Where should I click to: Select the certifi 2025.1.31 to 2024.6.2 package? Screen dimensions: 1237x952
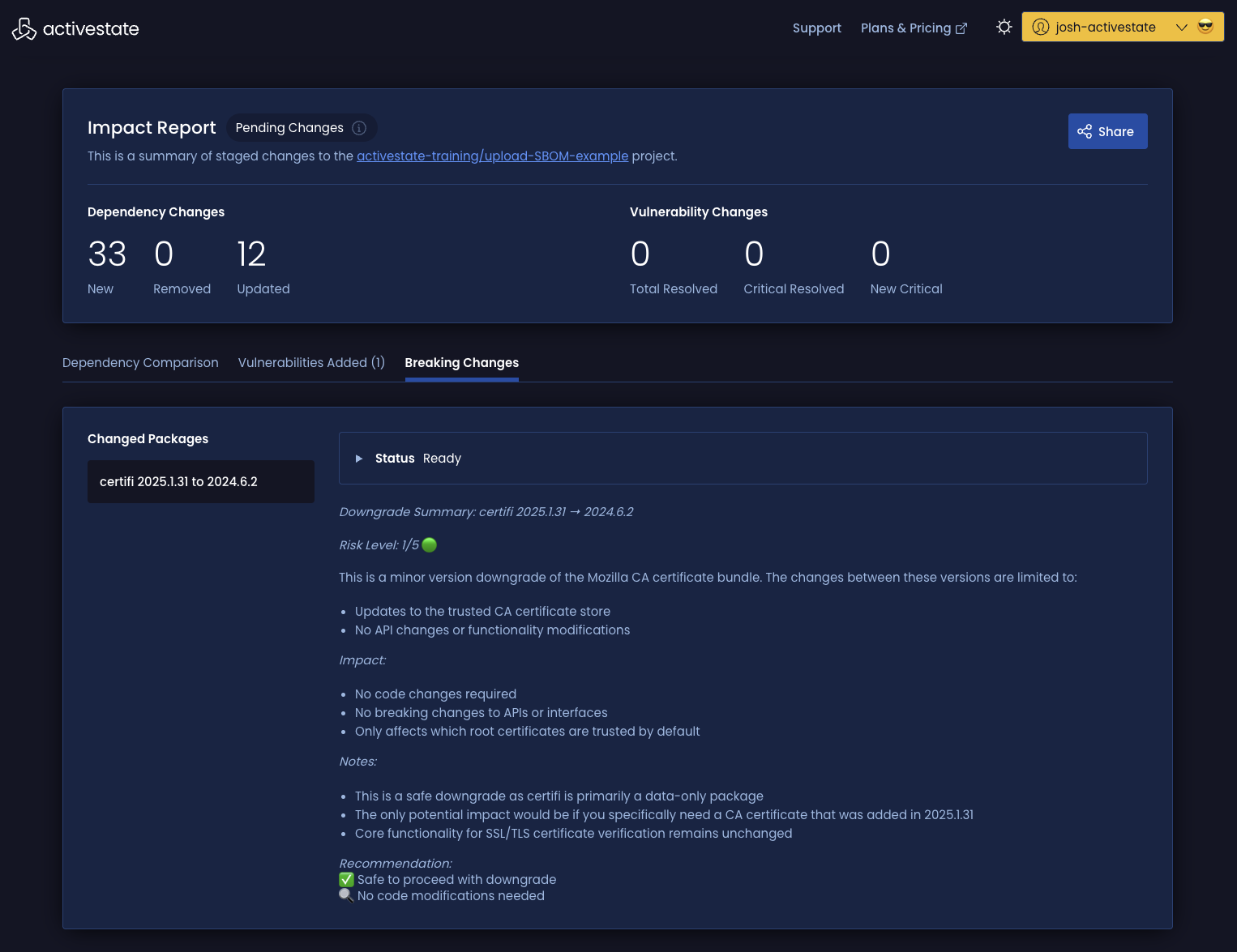click(200, 482)
